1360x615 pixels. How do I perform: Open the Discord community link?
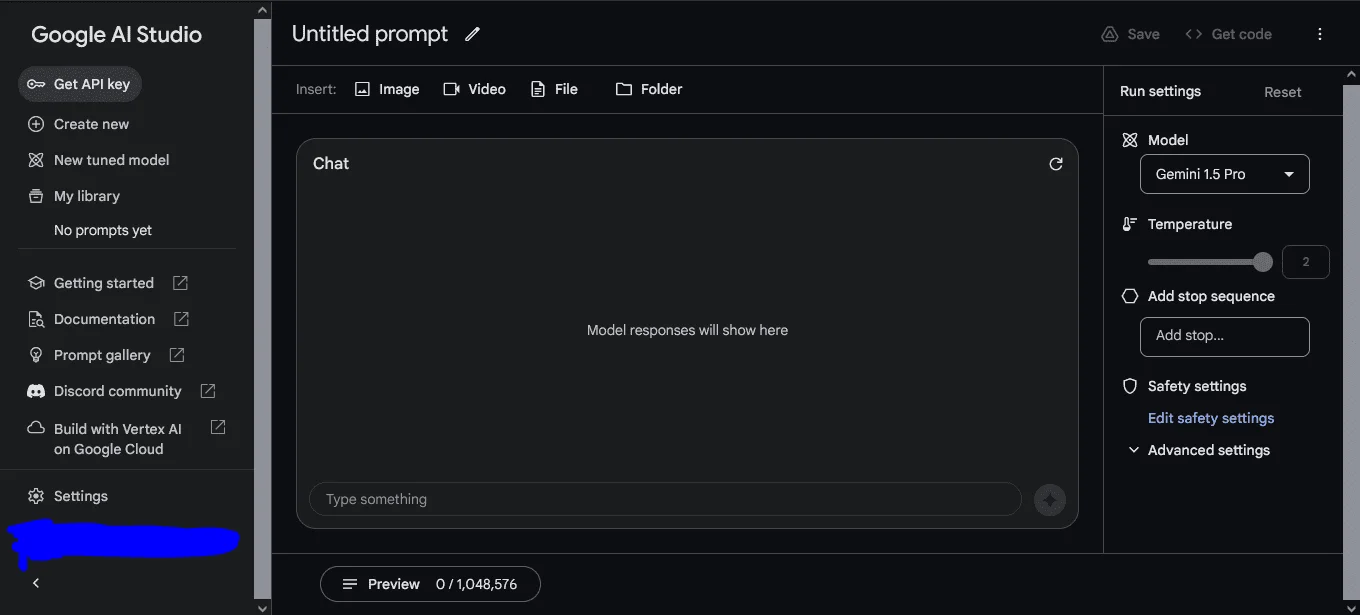click(x=118, y=391)
